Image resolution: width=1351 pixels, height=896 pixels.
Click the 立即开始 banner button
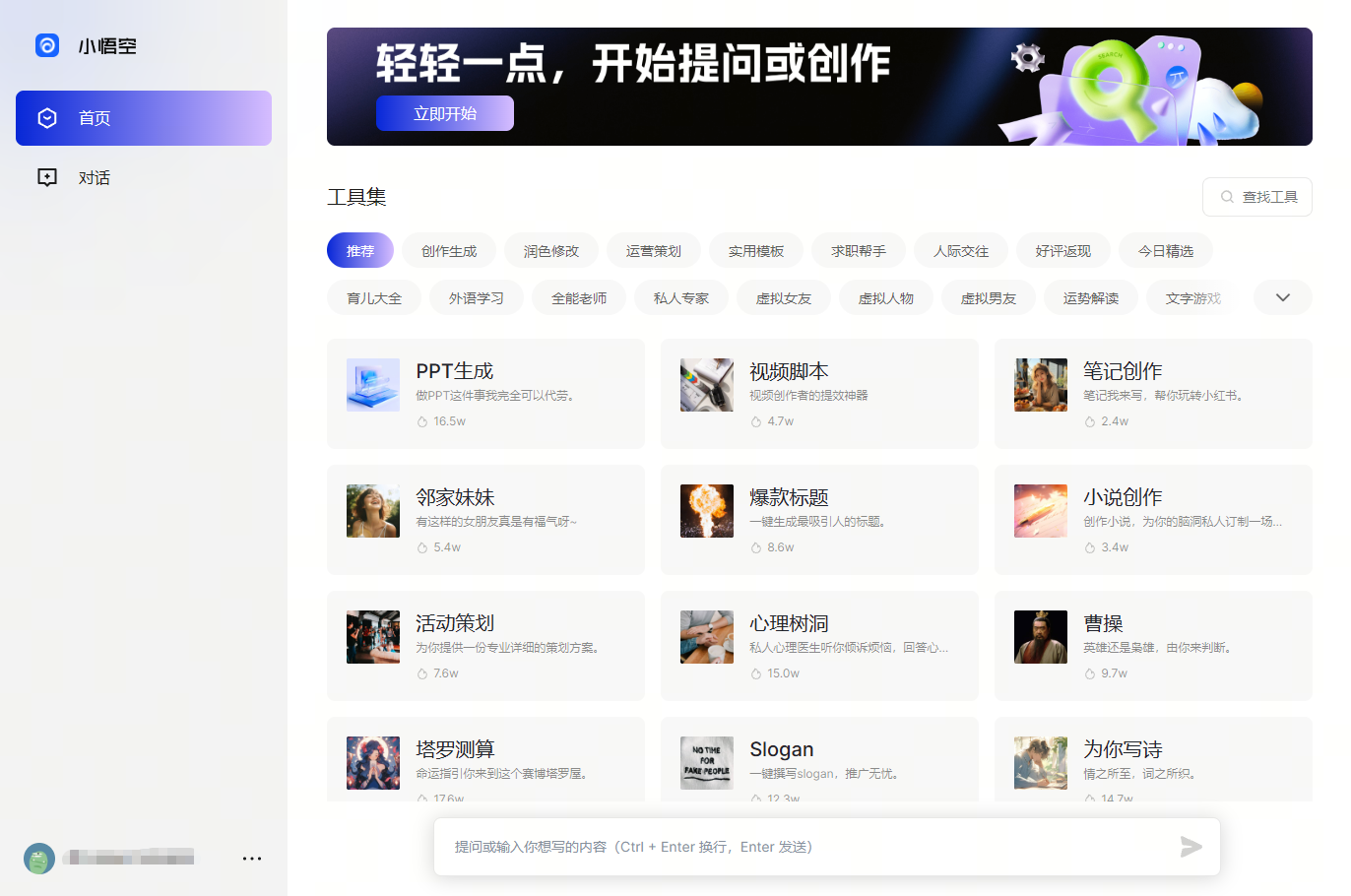(x=445, y=113)
